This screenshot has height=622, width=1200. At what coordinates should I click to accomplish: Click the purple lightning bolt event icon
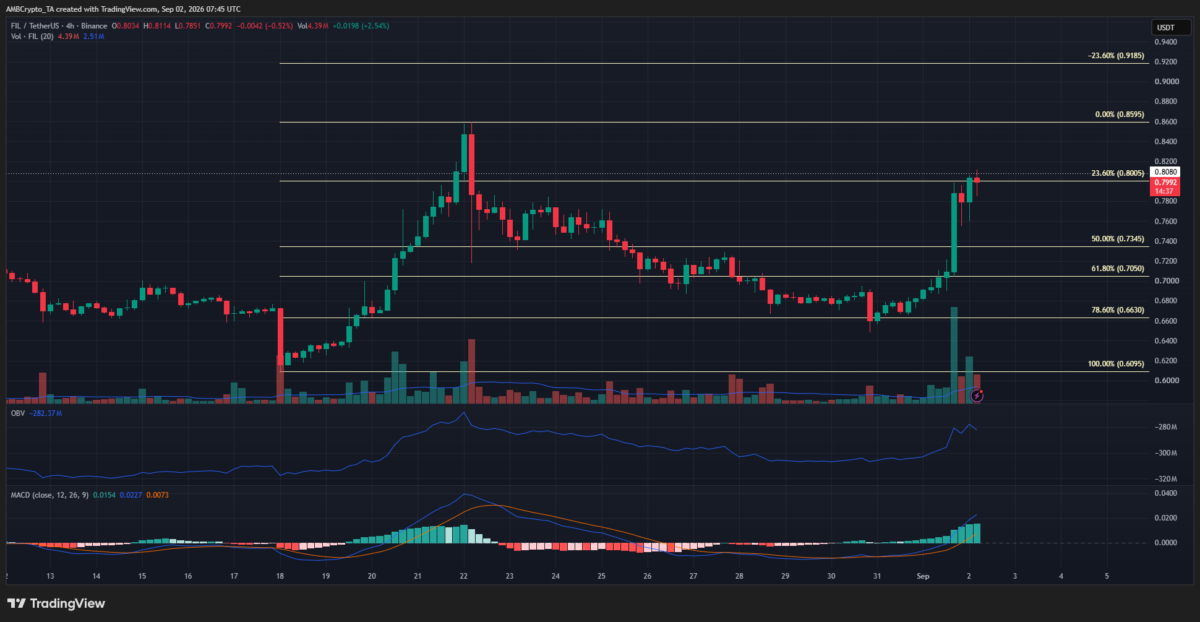[x=978, y=396]
